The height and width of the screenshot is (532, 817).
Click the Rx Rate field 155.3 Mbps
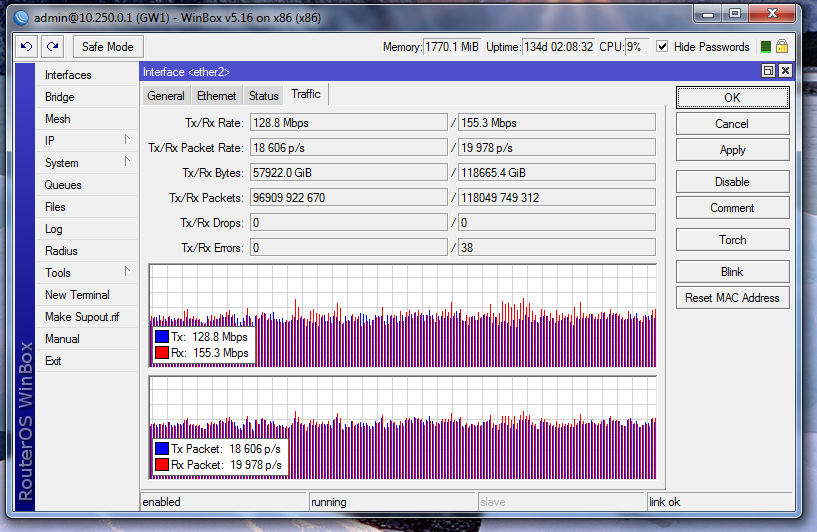[556, 122]
